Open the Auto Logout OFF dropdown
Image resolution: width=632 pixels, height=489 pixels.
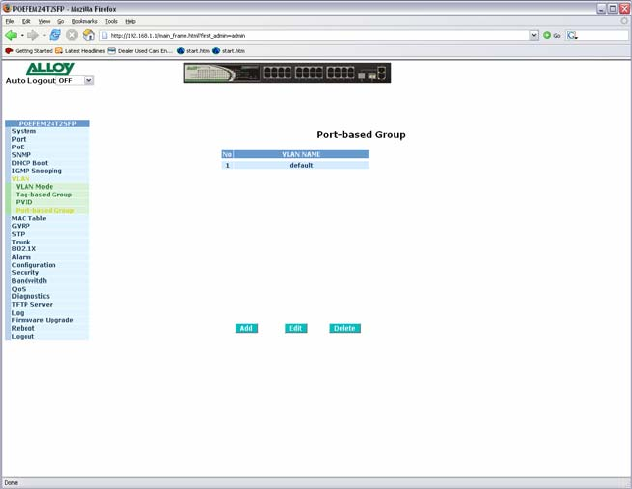[75, 80]
